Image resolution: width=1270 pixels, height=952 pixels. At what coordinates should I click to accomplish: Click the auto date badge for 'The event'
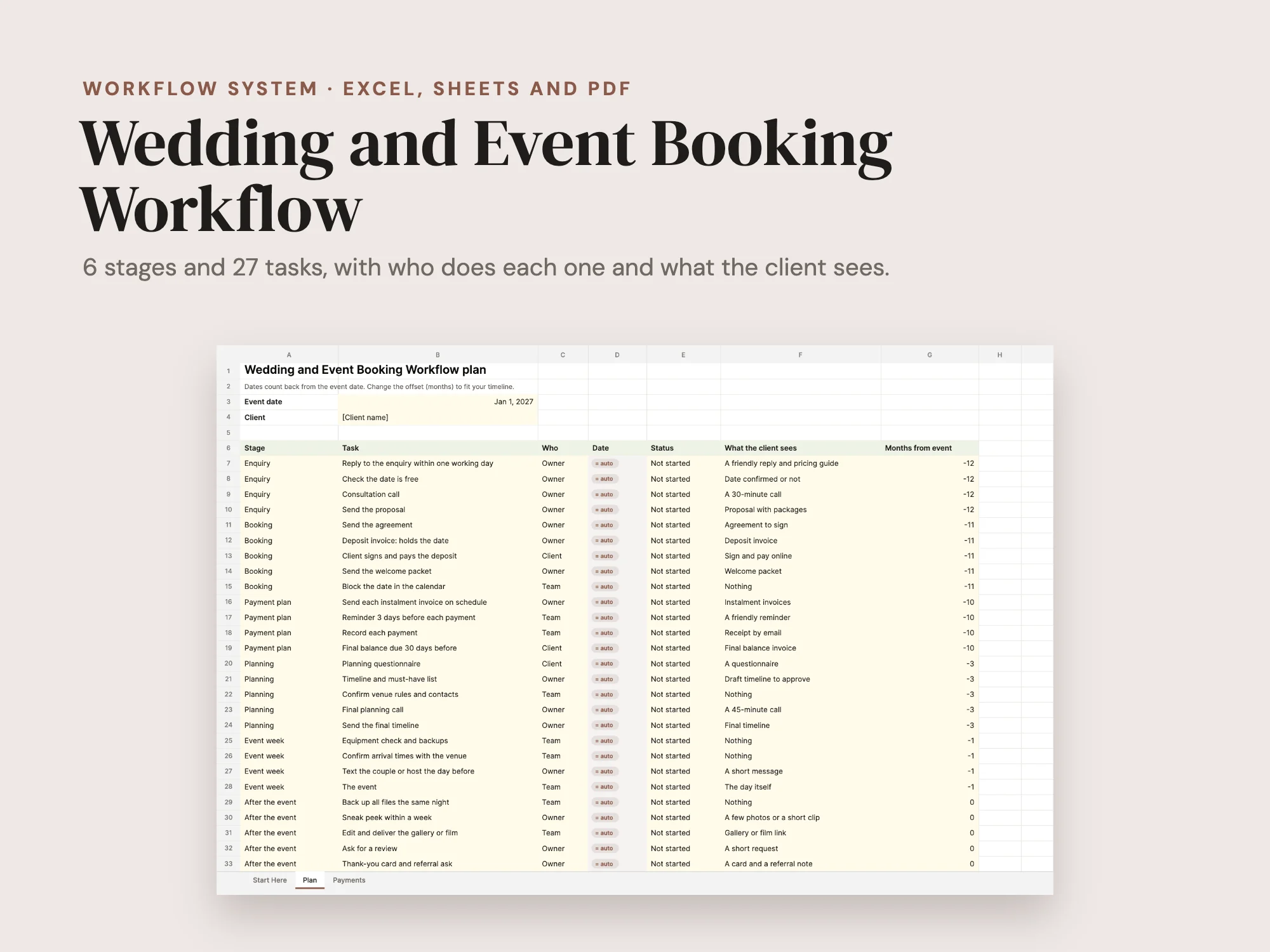click(605, 787)
